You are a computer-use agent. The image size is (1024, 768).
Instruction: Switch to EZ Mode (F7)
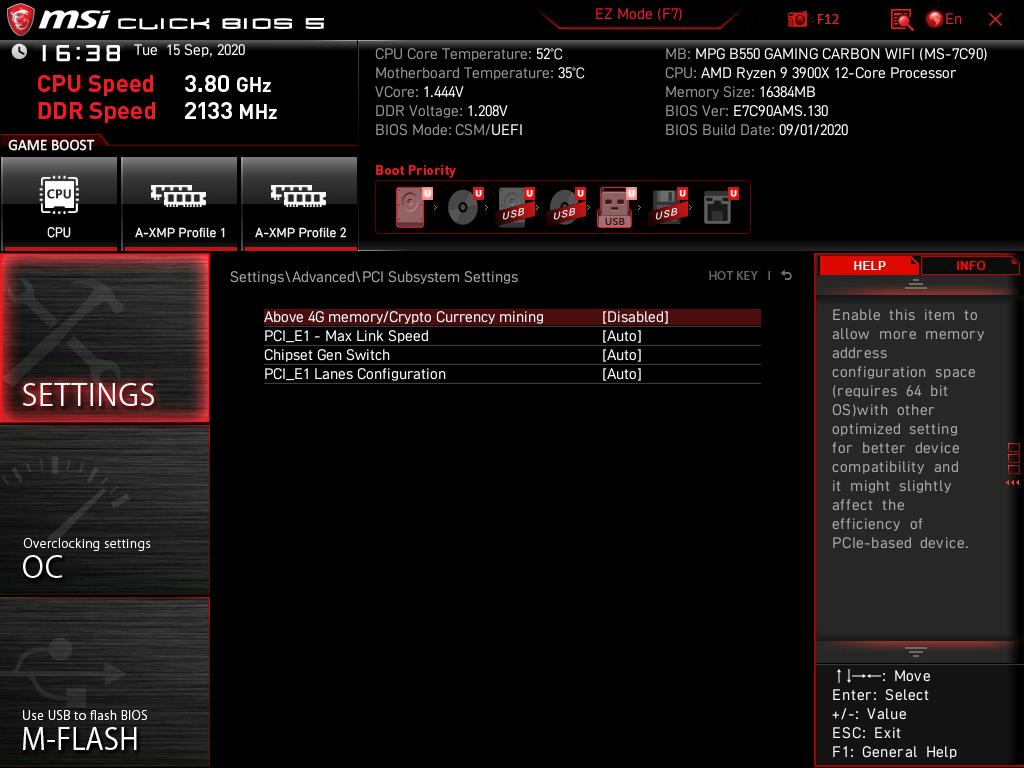pos(638,14)
